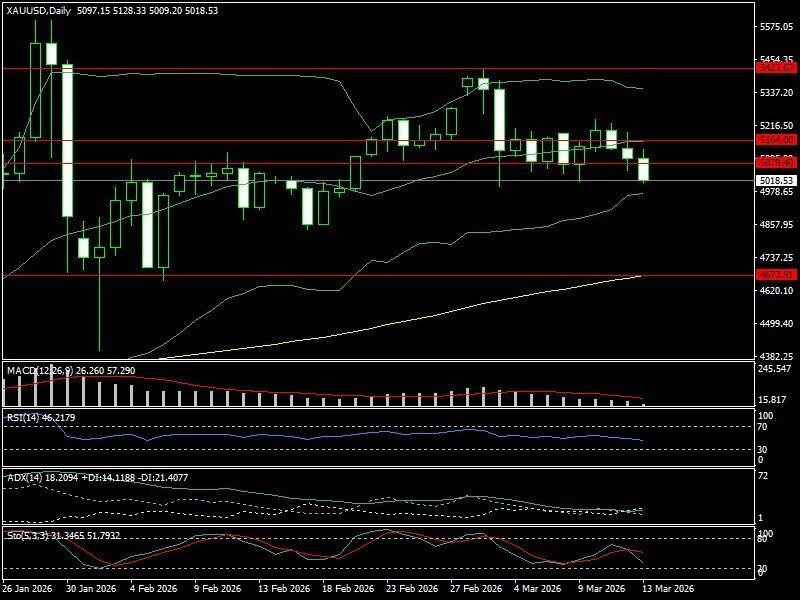Image resolution: width=800 pixels, height=600 pixels.
Task: Click the 27 Feb 2026 date marker
Action: [x=476, y=589]
